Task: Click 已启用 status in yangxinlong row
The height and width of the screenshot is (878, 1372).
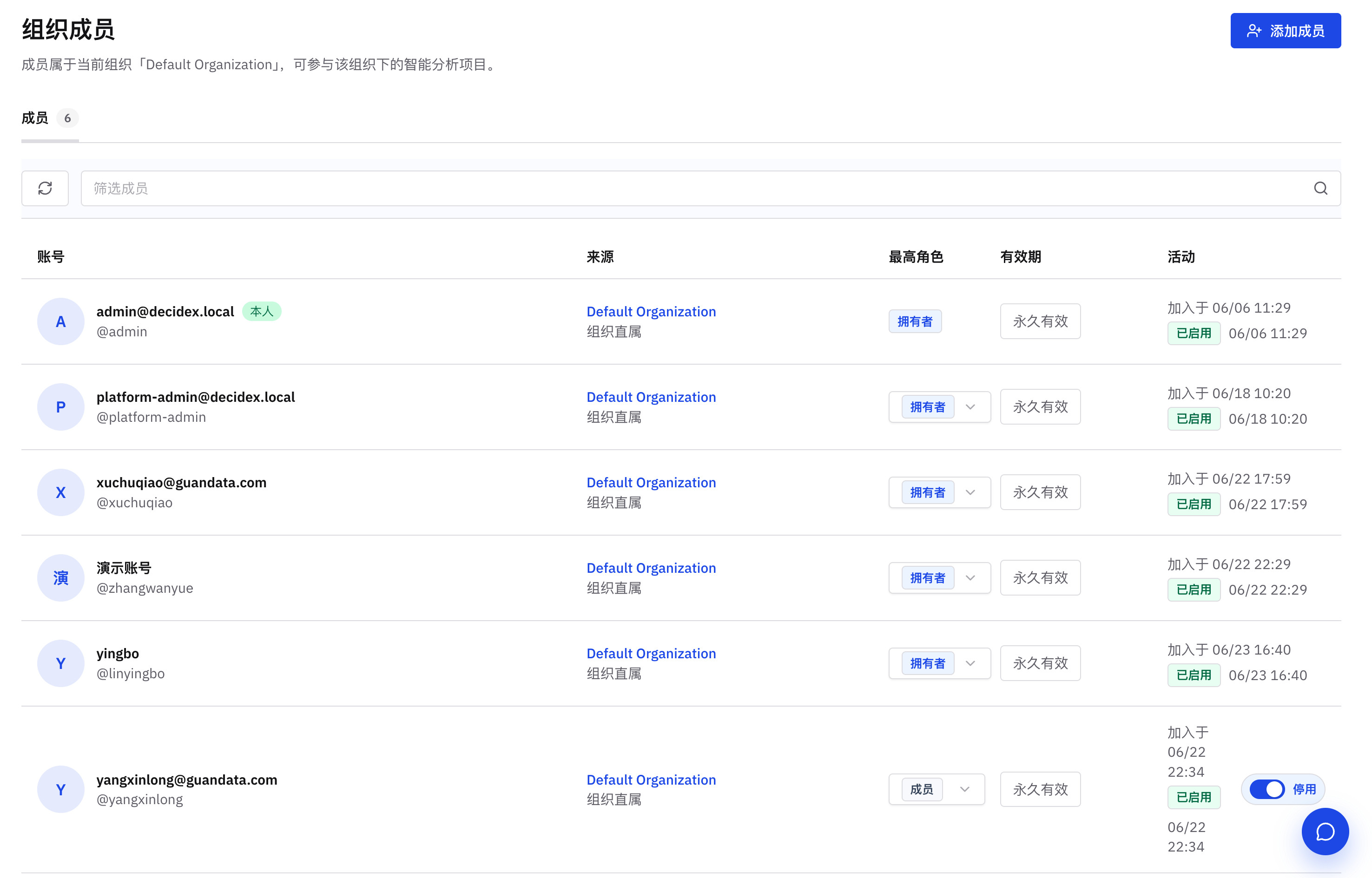Action: [x=1194, y=798]
